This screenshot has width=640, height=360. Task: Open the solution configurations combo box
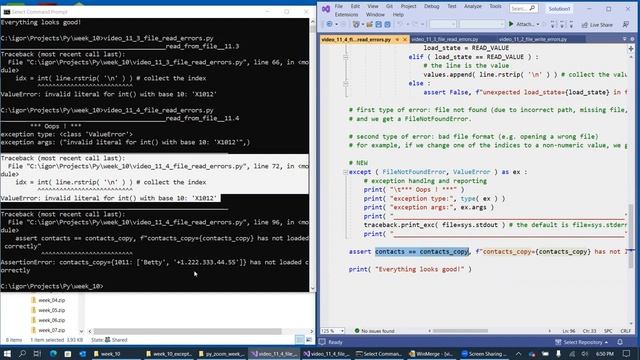click(x=442, y=24)
